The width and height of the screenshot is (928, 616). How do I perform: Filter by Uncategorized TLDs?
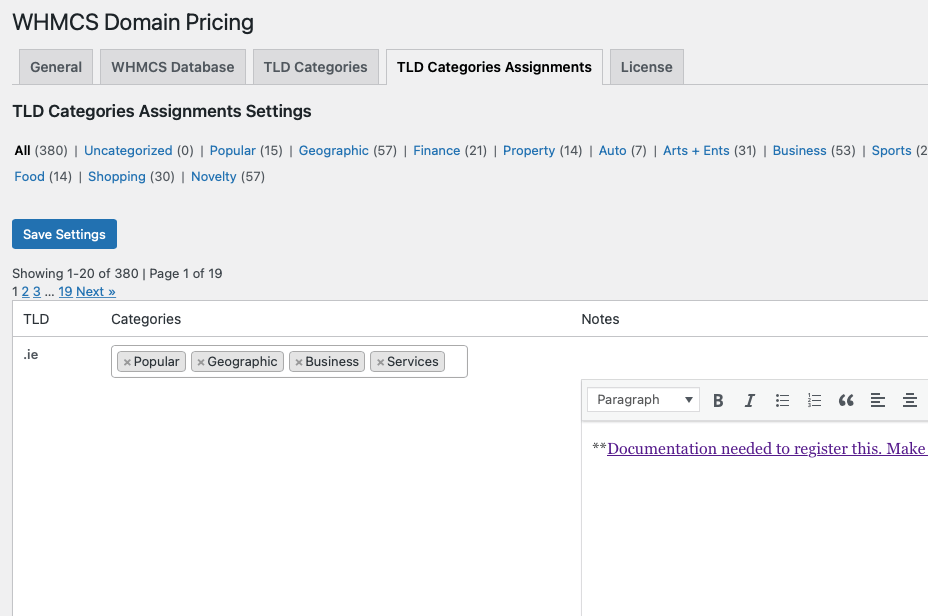click(128, 151)
